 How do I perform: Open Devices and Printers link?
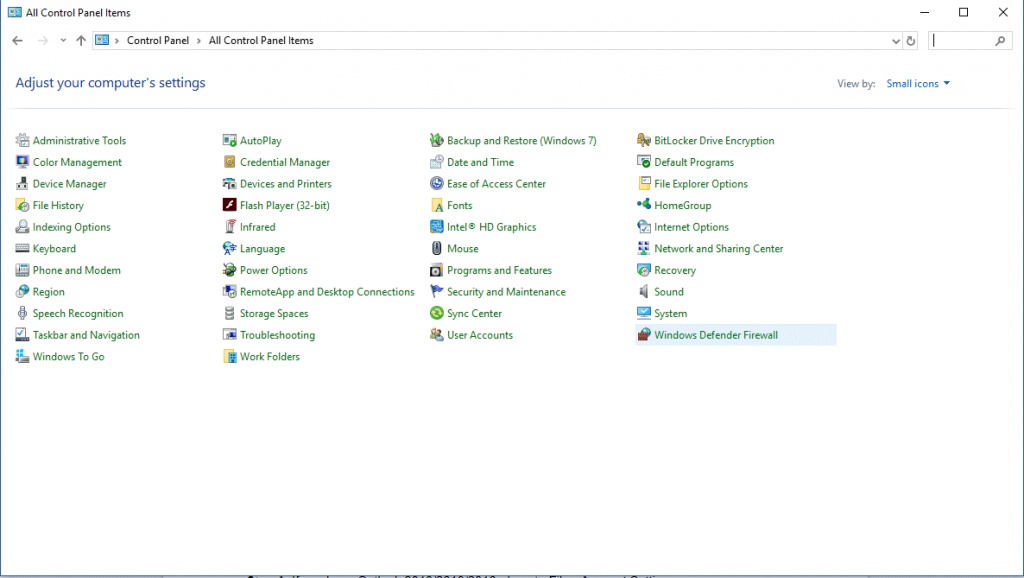[x=285, y=184]
